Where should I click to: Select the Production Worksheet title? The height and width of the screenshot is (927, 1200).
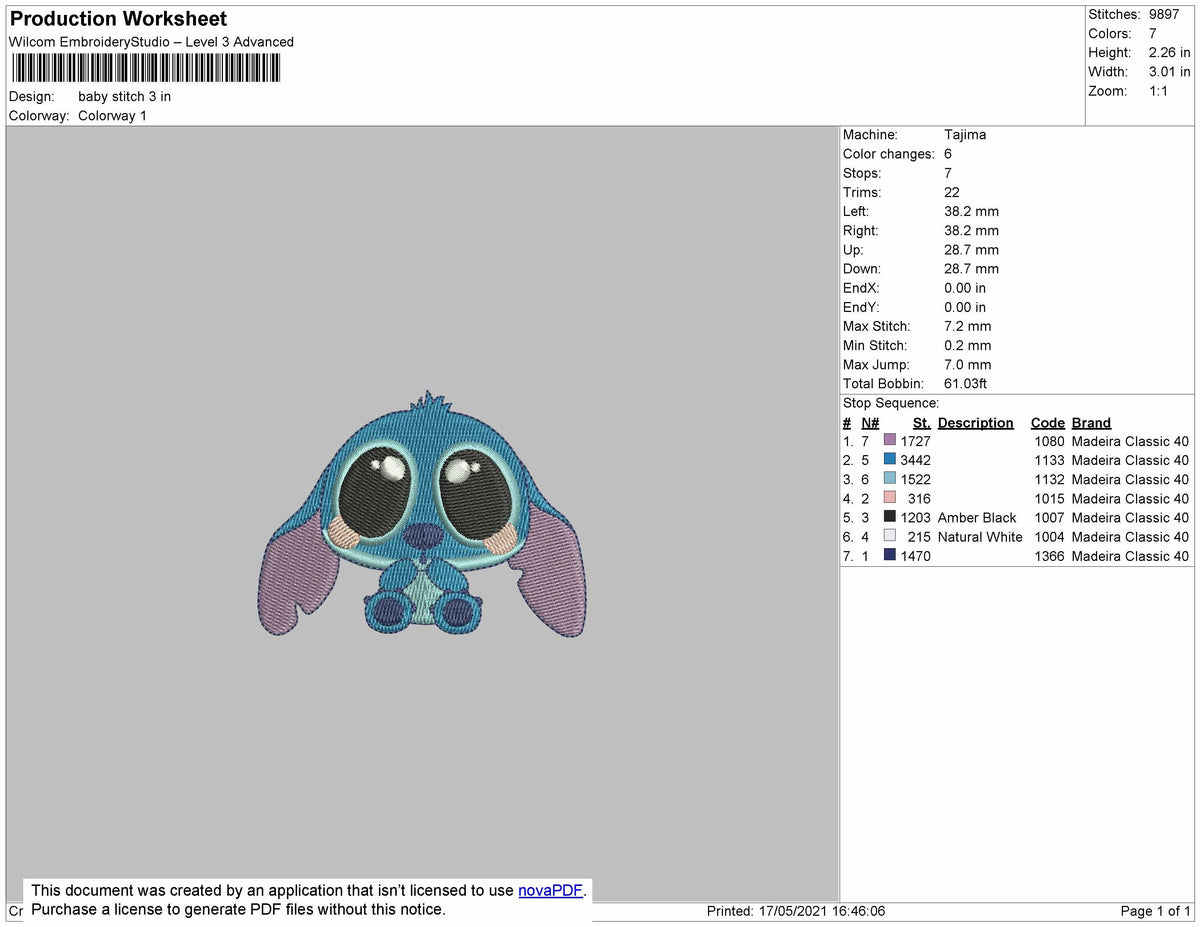[x=117, y=18]
